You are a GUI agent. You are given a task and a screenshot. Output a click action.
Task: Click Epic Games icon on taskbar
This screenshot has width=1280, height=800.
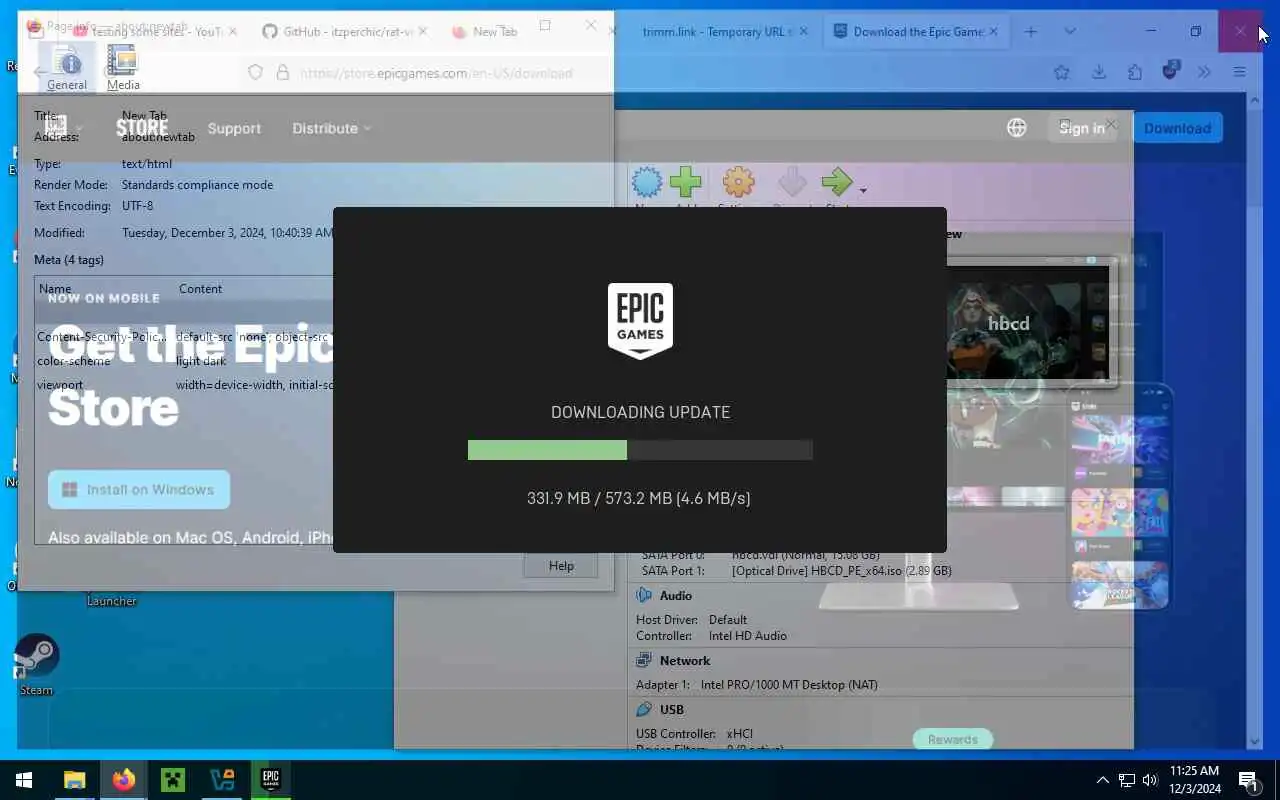(270, 780)
